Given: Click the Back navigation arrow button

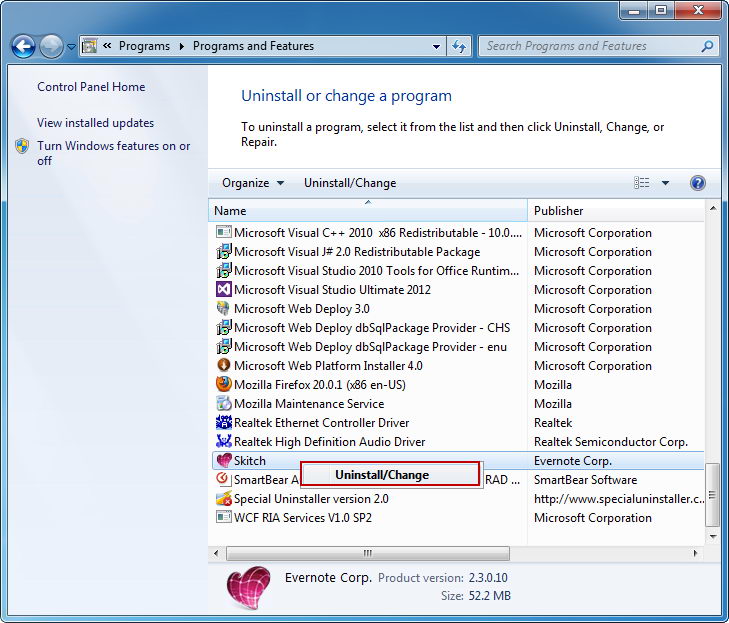Looking at the screenshot, I should 23,46.
